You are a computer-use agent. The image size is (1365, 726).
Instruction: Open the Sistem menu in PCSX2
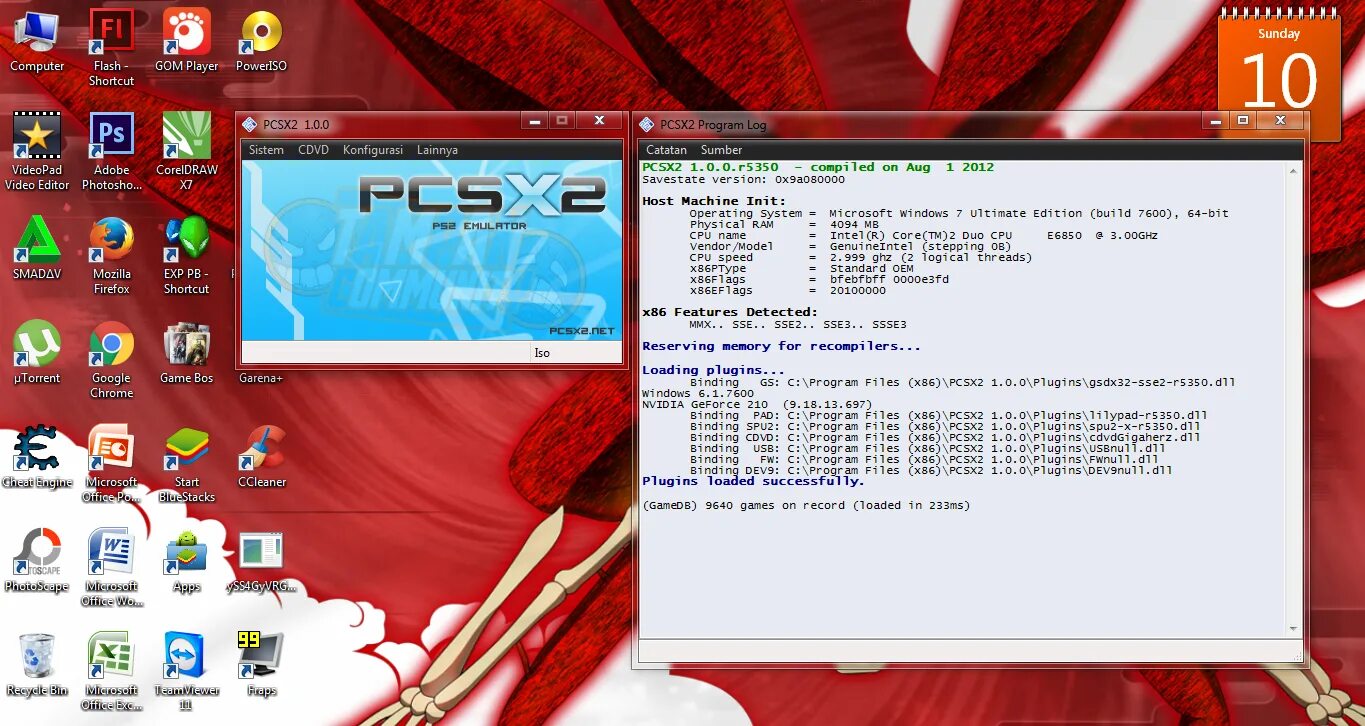click(267, 150)
